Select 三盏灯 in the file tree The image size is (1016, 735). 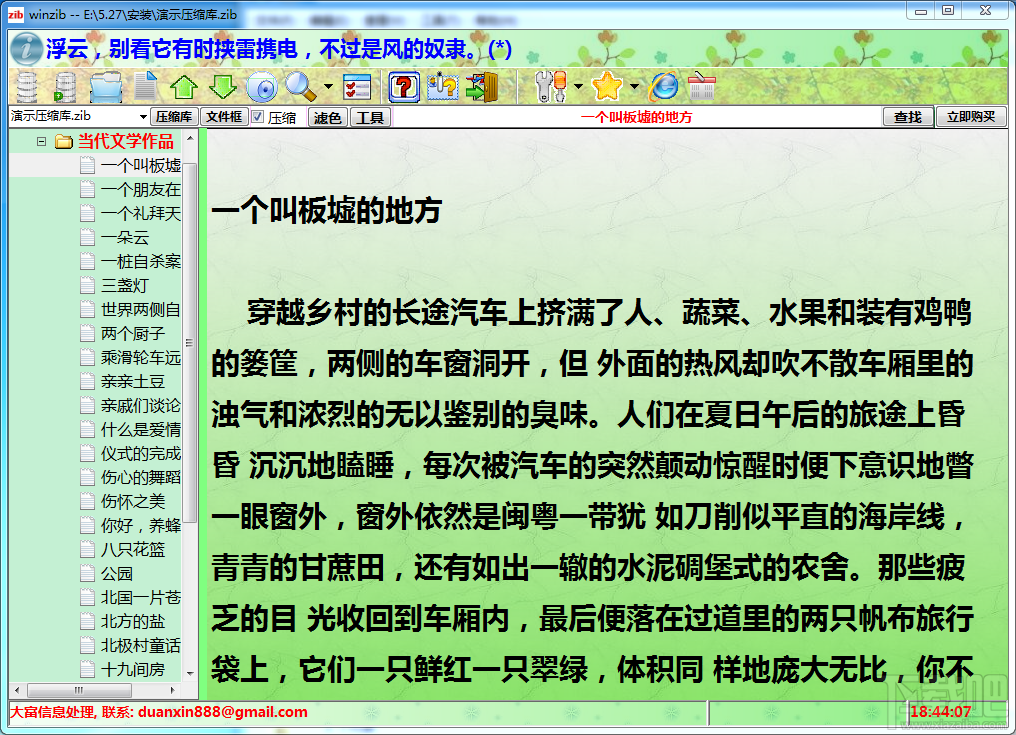tap(124, 285)
